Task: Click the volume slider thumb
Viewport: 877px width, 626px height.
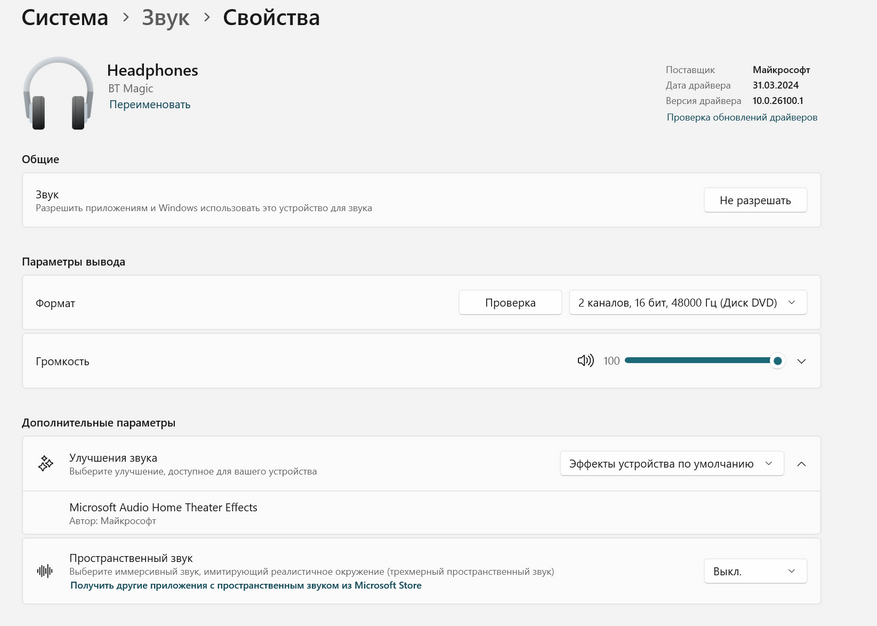Action: coord(777,361)
